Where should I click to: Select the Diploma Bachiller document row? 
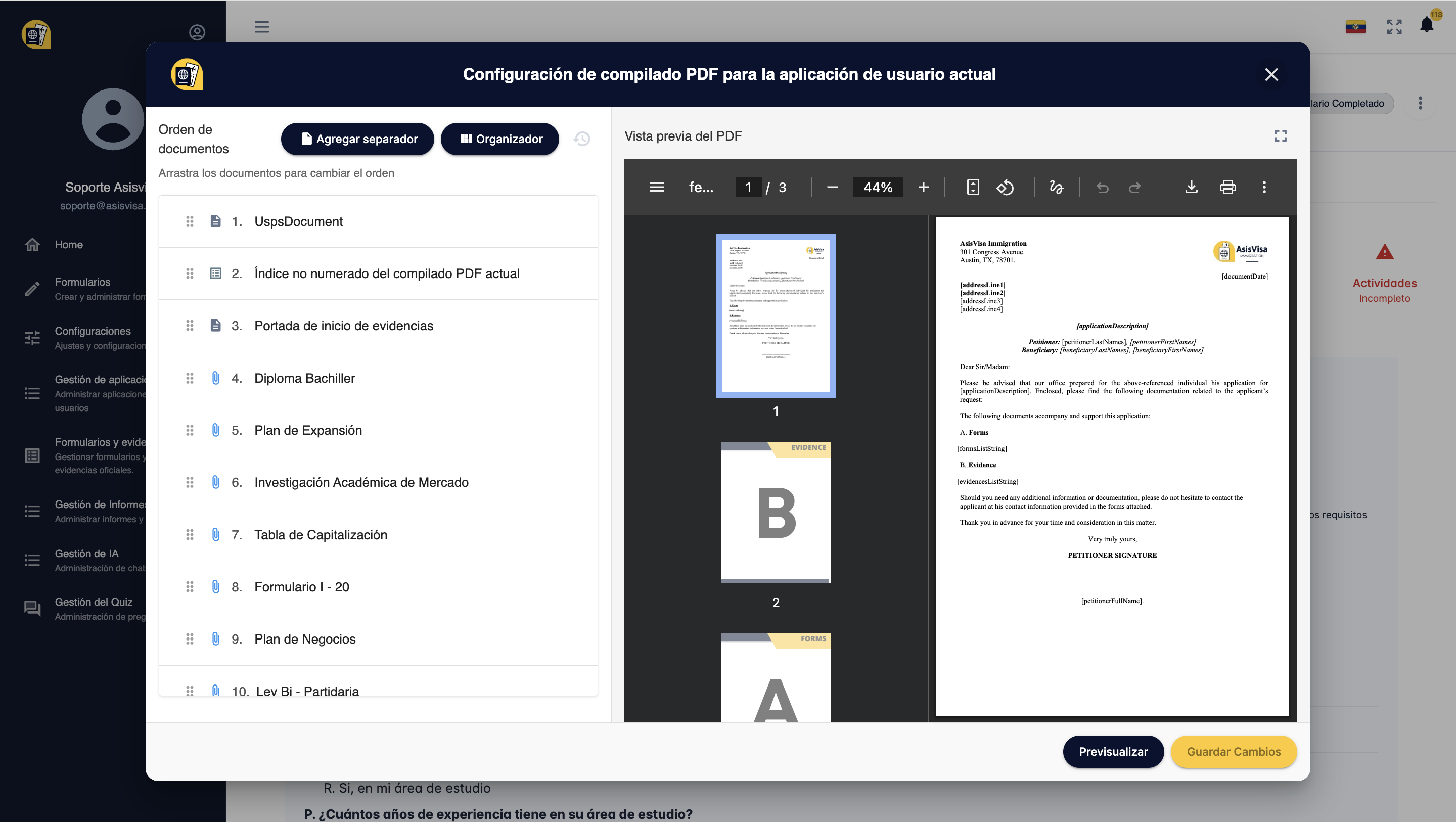click(305, 378)
